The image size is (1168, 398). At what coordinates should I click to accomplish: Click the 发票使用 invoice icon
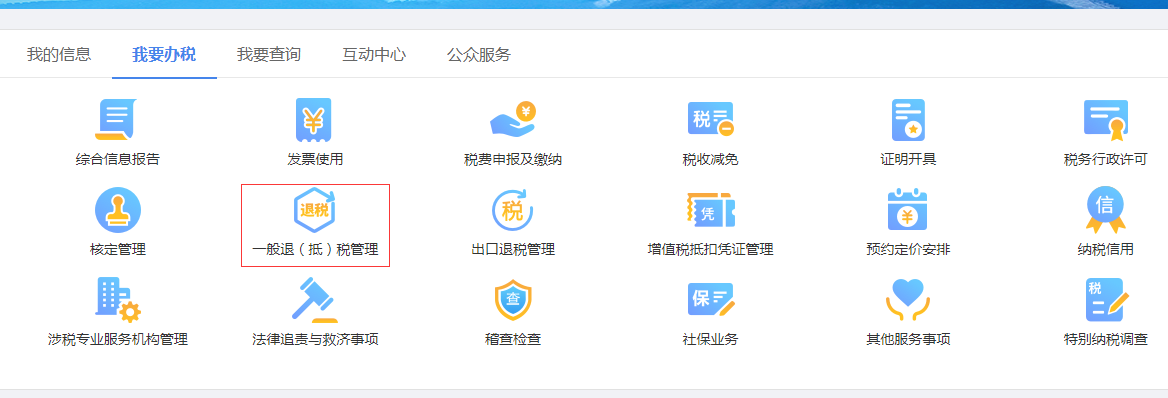coord(314,119)
